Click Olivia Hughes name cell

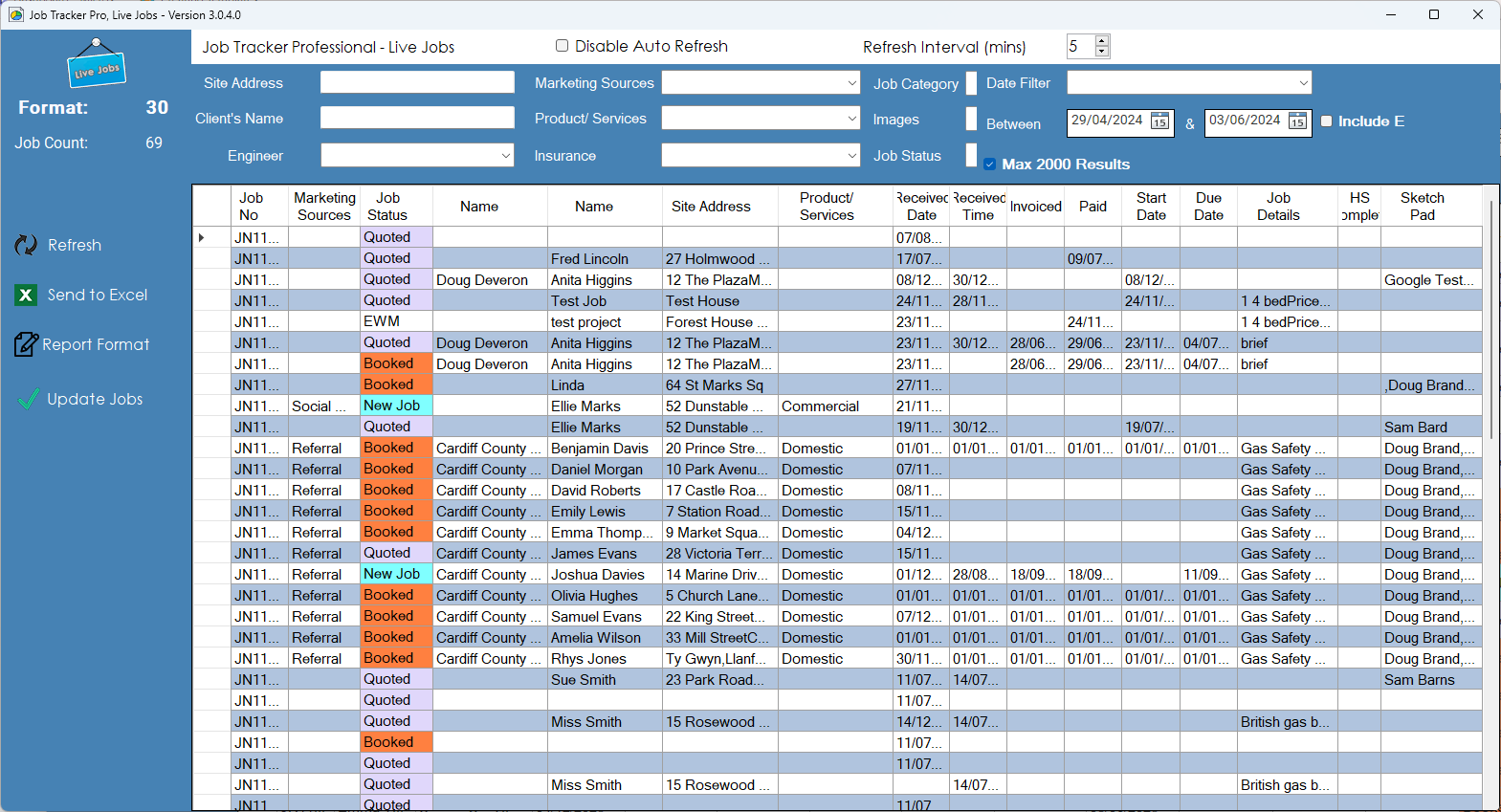[605, 595]
